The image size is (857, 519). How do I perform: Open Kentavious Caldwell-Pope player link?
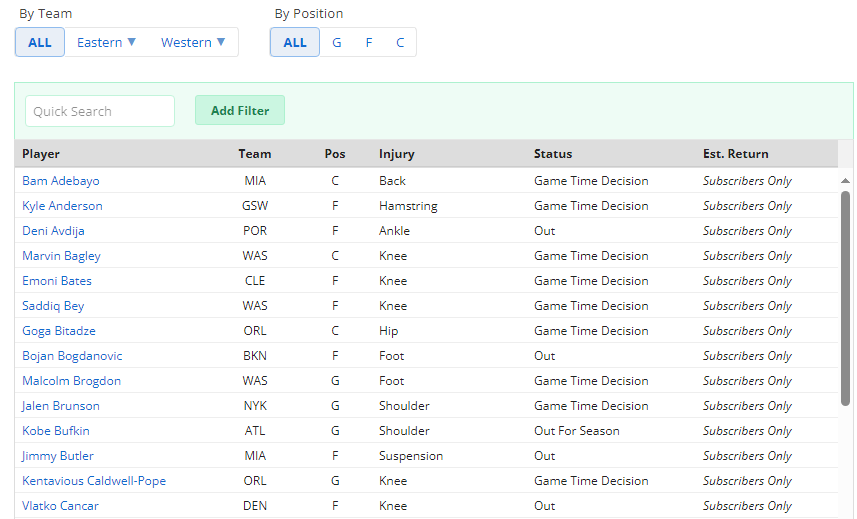coord(94,481)
